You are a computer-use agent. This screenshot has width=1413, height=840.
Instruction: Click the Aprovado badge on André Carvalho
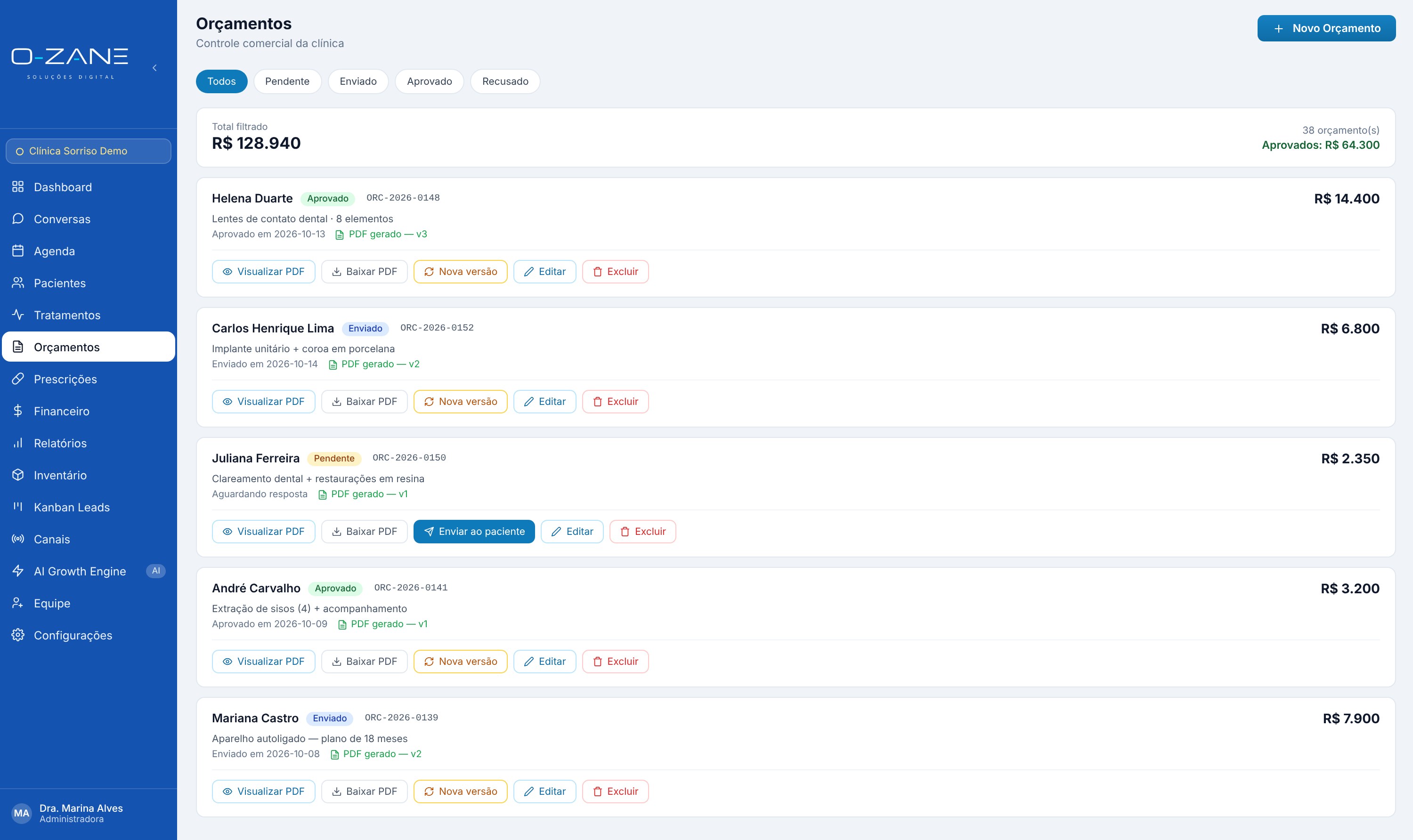click(x=335, y=588)
